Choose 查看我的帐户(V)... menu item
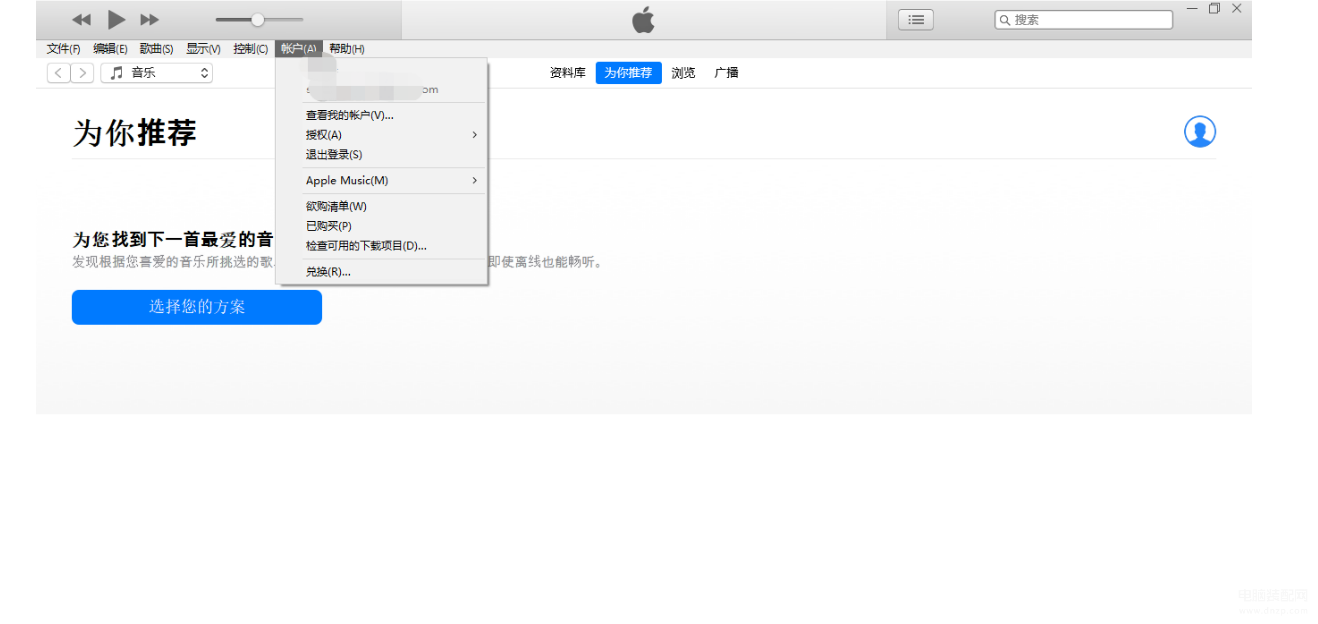1318x624 pixels. [x=381, y=115]
